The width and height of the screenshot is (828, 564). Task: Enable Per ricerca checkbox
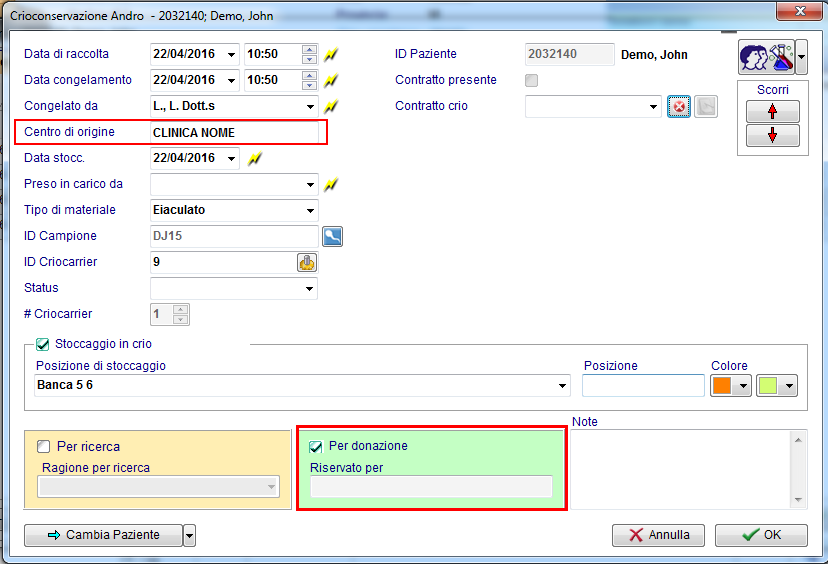point(43,447)
